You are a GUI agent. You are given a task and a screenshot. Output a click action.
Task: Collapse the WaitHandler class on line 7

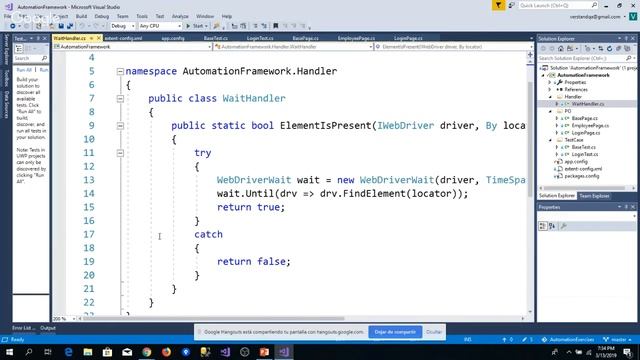tap(120, 98)
